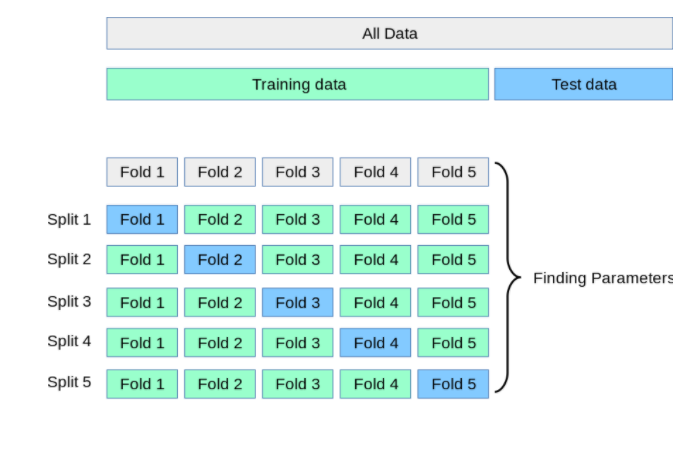Image resolution: width=698 pixels, height=463 pixels.
Task: Select the Split 3 row label
Action: point(69,301)
